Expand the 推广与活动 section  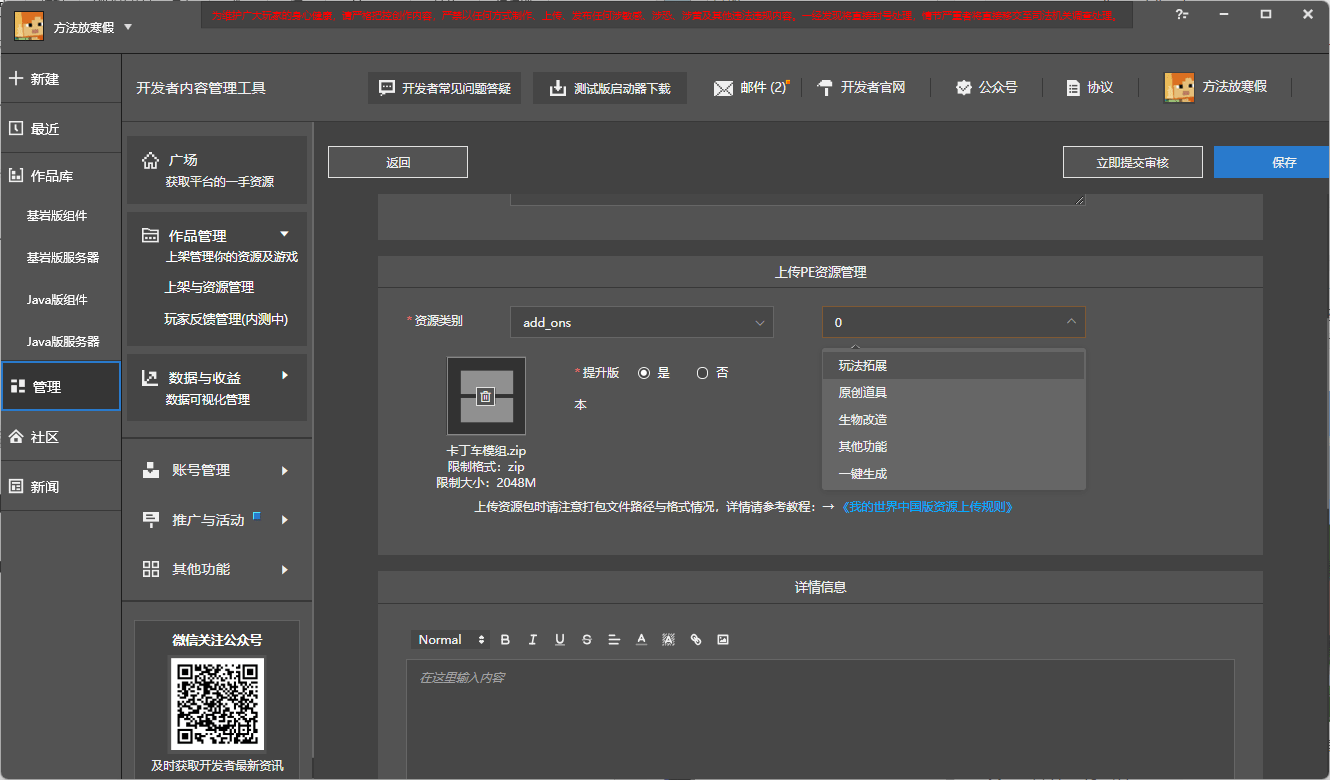tap(285, 520)
